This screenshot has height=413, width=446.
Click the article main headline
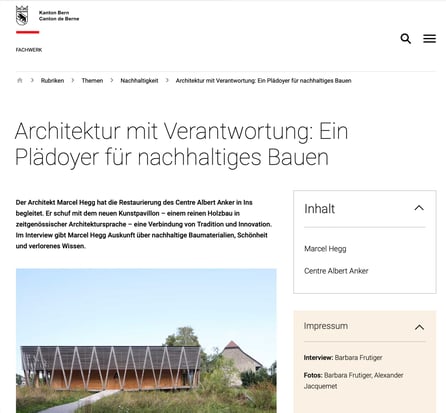tap(181, 144)
